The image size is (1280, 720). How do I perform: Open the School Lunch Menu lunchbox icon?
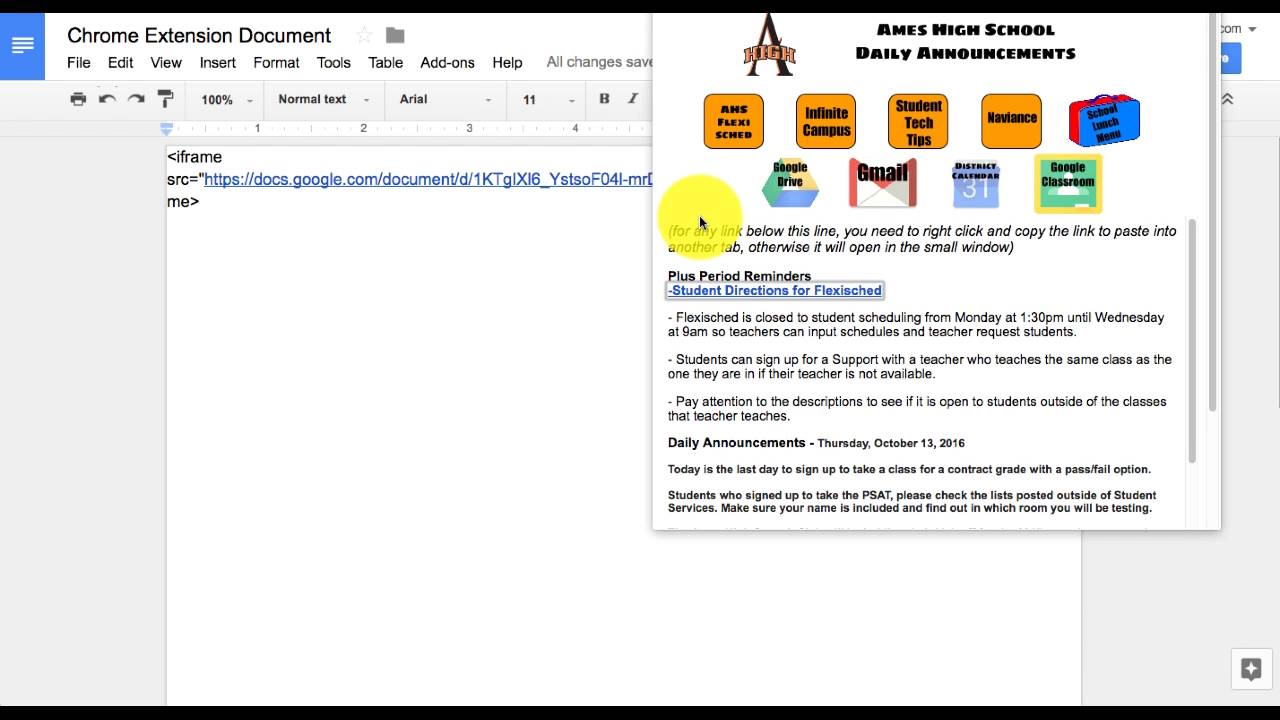click(1104, 120)
